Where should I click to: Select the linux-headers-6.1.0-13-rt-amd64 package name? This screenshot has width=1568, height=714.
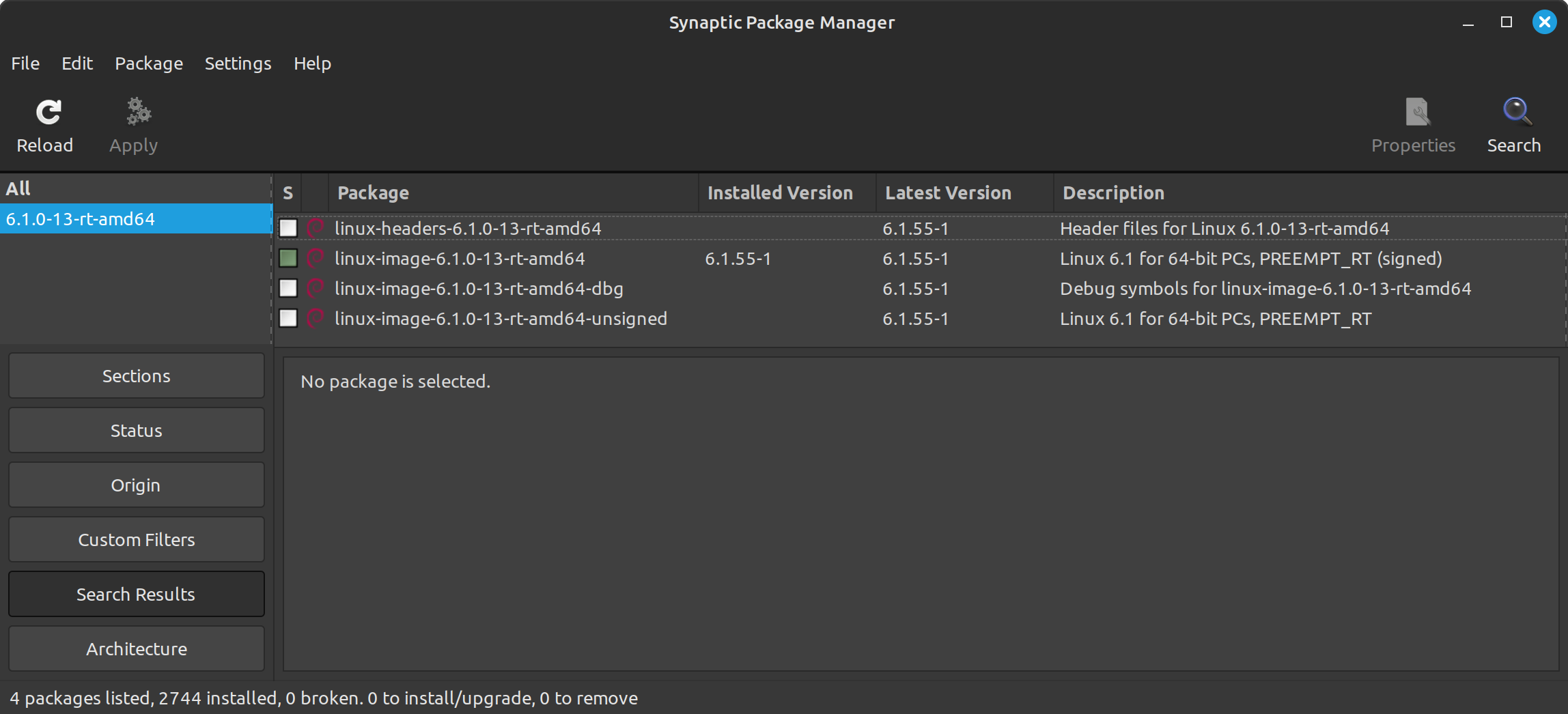coord(468,228)
